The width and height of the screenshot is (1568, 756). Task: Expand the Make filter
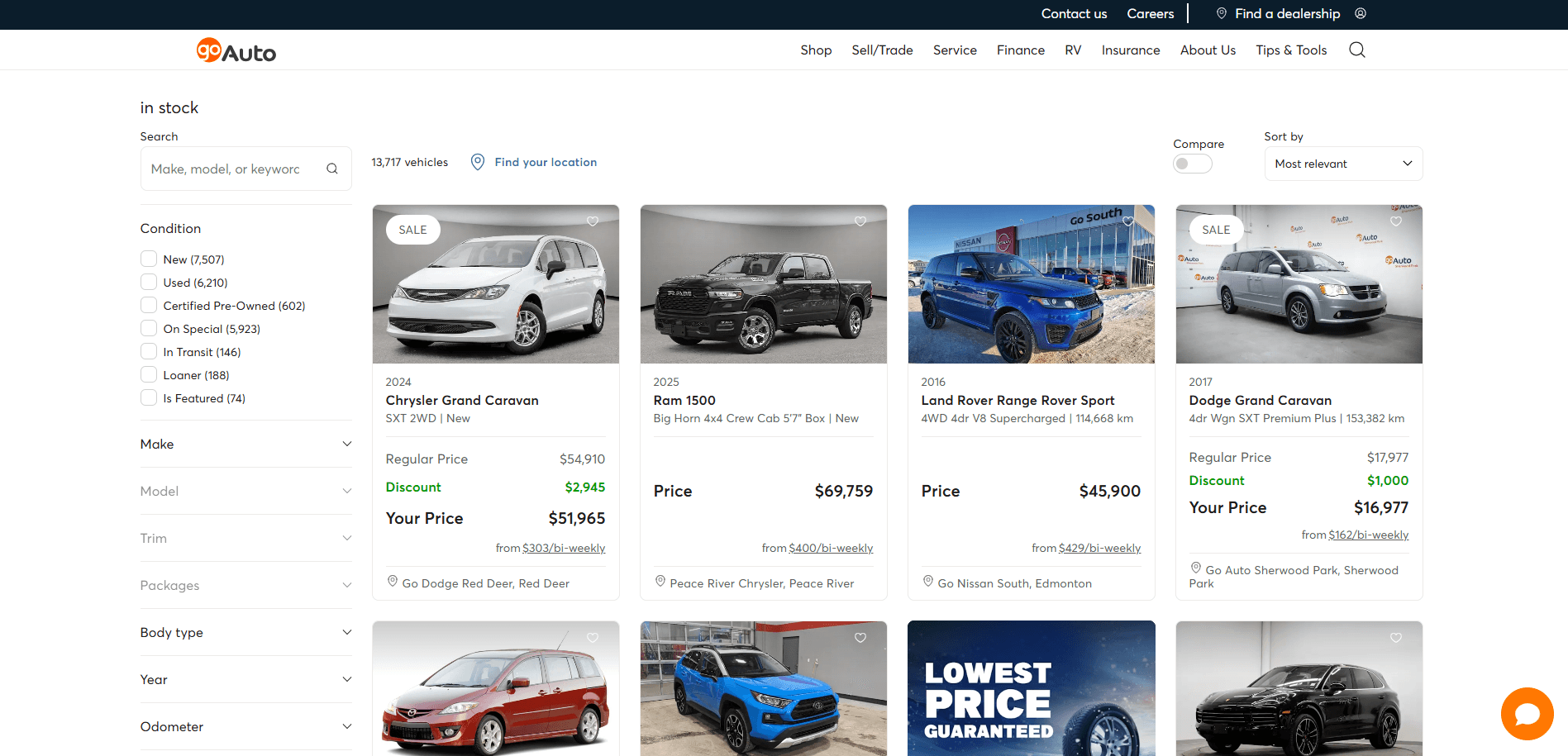245,445
